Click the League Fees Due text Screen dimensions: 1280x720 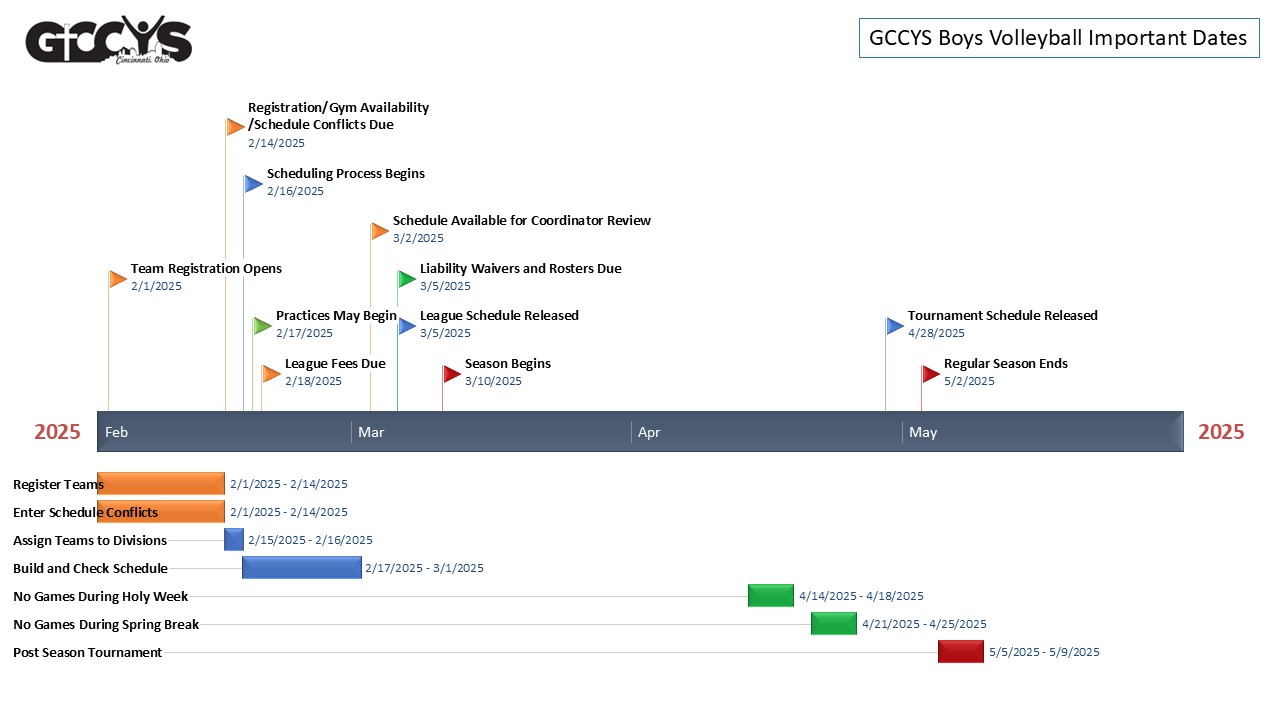335,364
